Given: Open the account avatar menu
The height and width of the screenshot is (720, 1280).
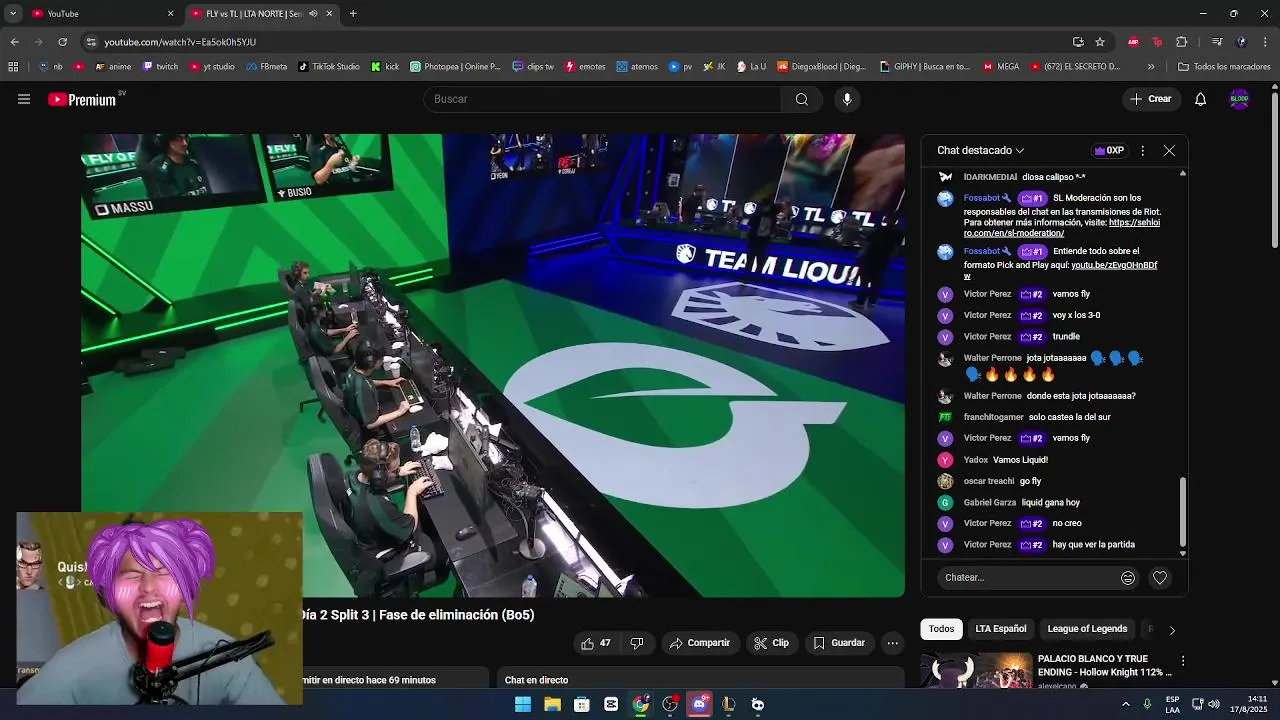Looking at the screenshot, I should click(x=1239, y=99).
